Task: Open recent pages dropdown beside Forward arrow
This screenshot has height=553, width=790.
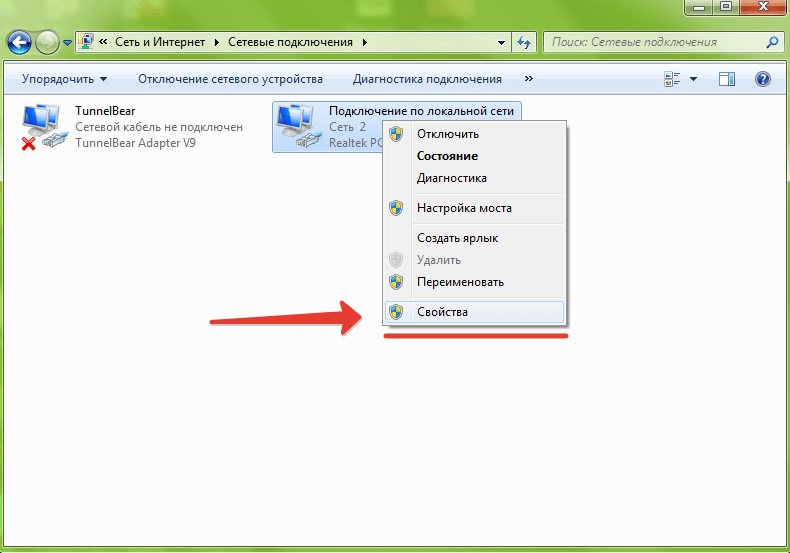Action: [67, 43]
